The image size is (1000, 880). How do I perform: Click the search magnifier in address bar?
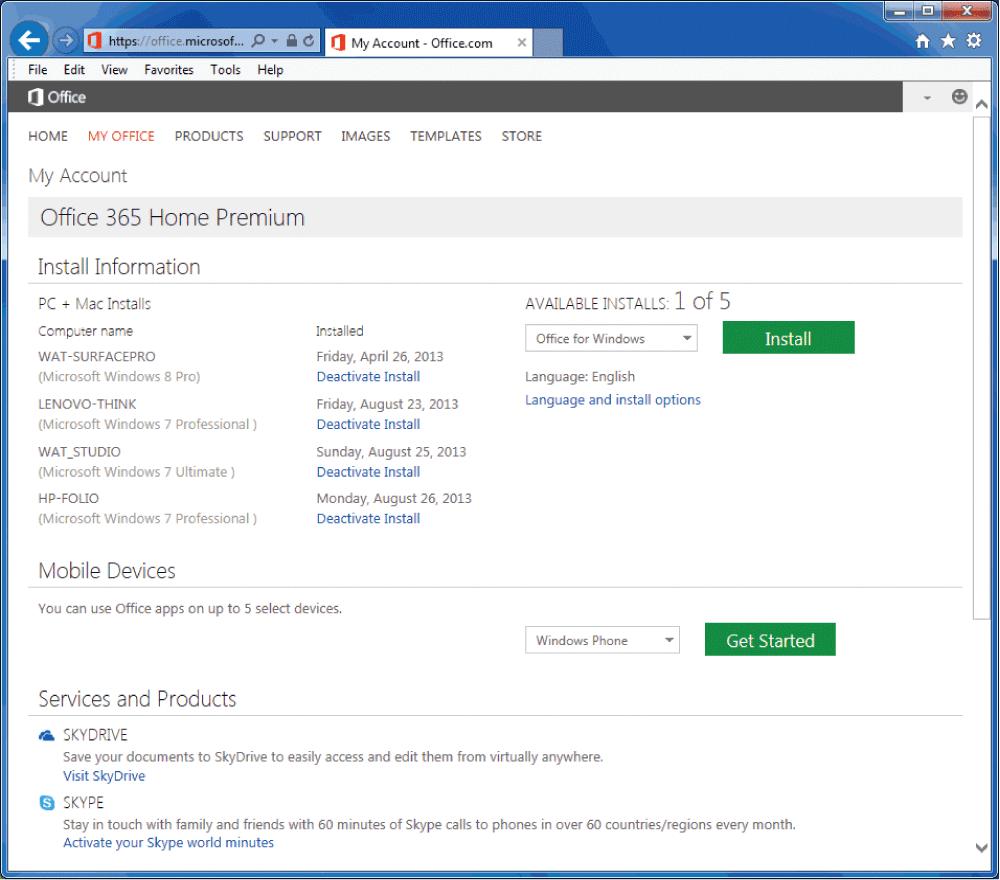click(x=258, y=41)
